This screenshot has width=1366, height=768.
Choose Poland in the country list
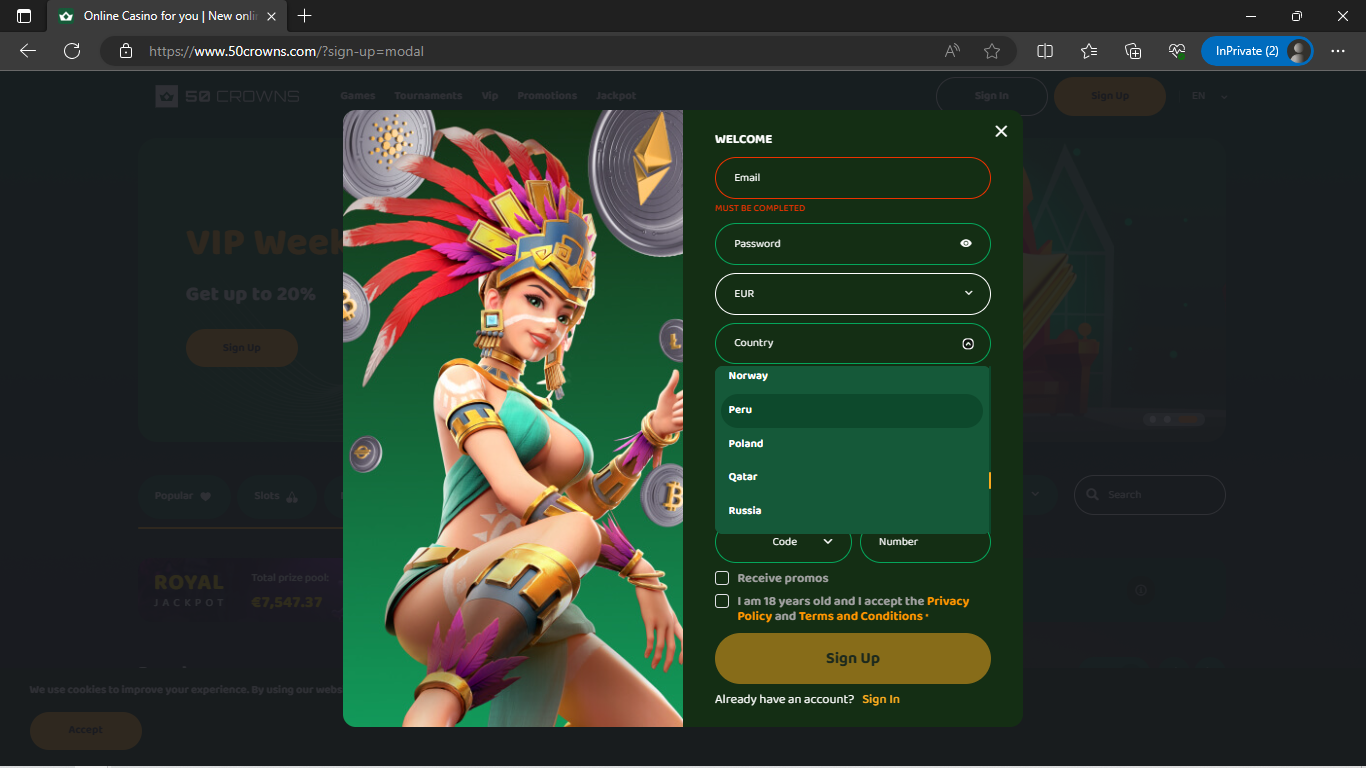click(851, 444)
